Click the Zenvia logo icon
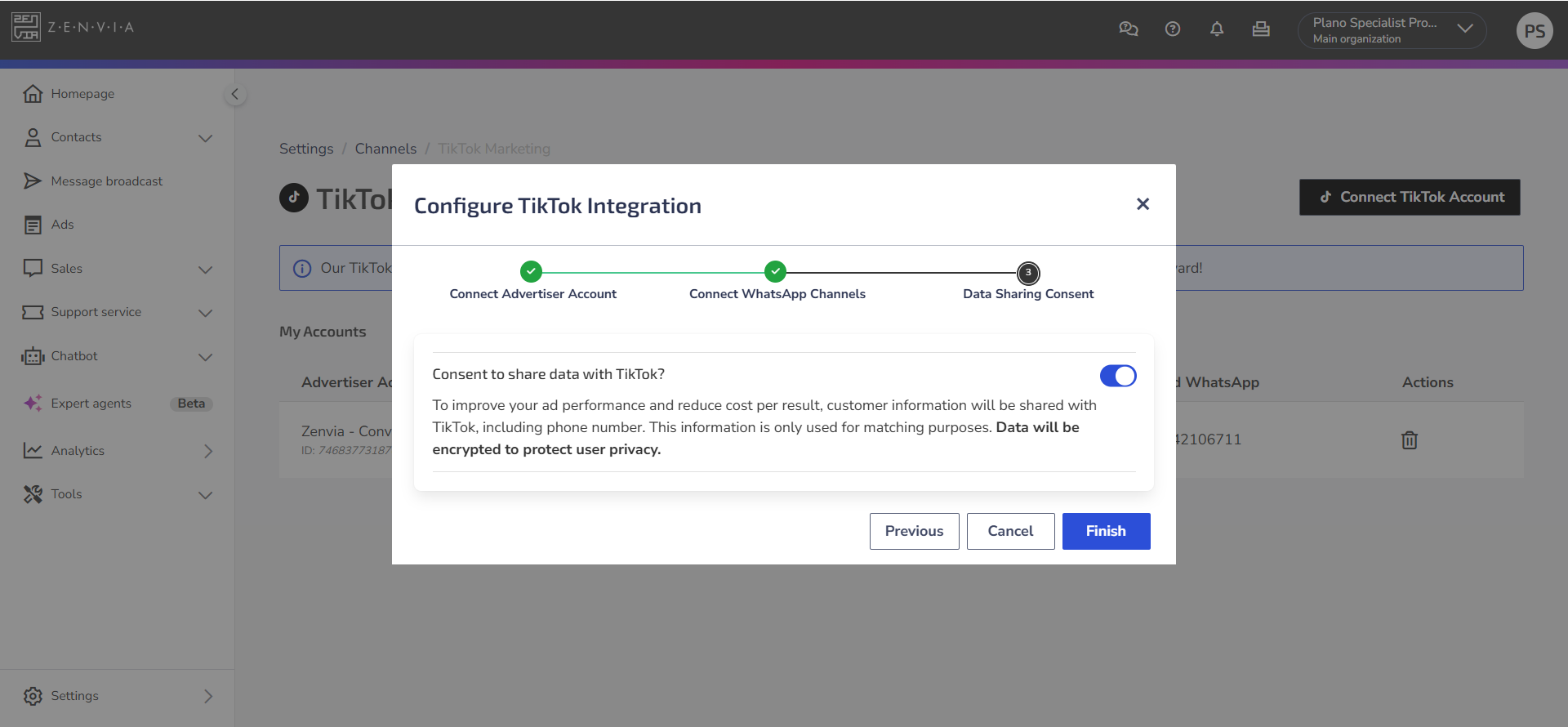 coord(26,27)
